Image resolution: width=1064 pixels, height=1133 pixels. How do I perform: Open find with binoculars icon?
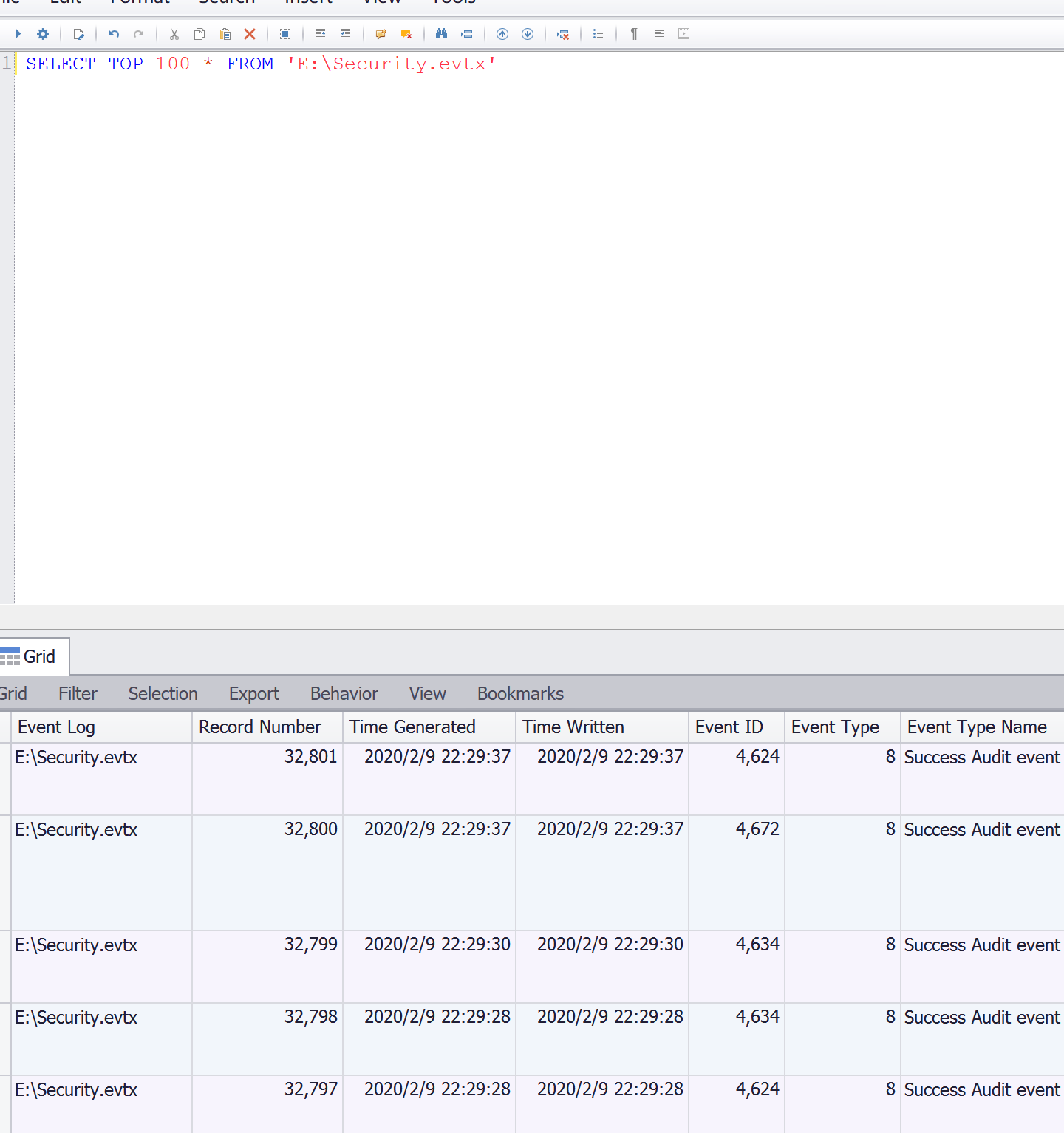pyautogui.click(x=441, y=34)
